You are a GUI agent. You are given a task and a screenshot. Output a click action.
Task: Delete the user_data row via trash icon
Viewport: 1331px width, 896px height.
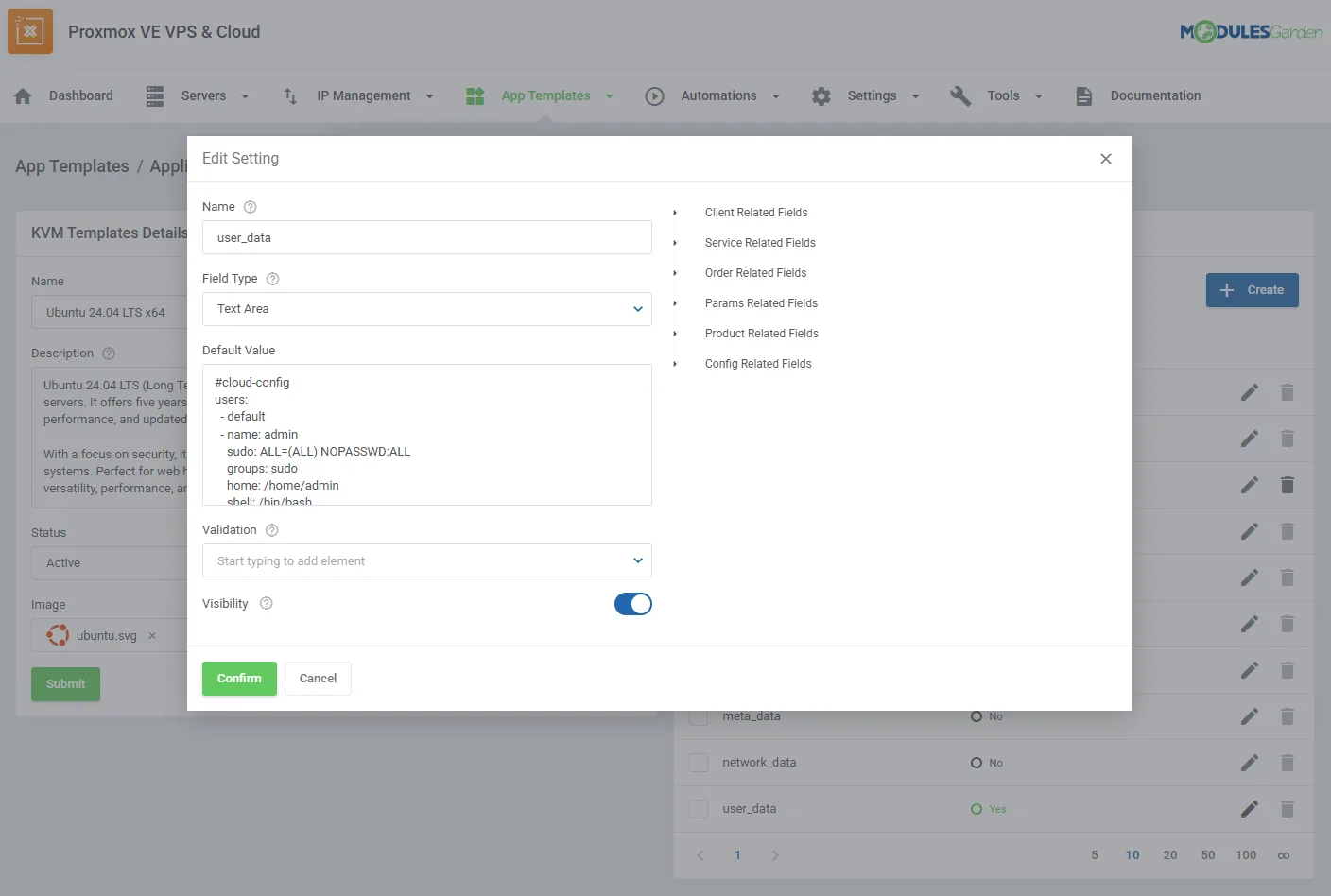[1287, 809]
